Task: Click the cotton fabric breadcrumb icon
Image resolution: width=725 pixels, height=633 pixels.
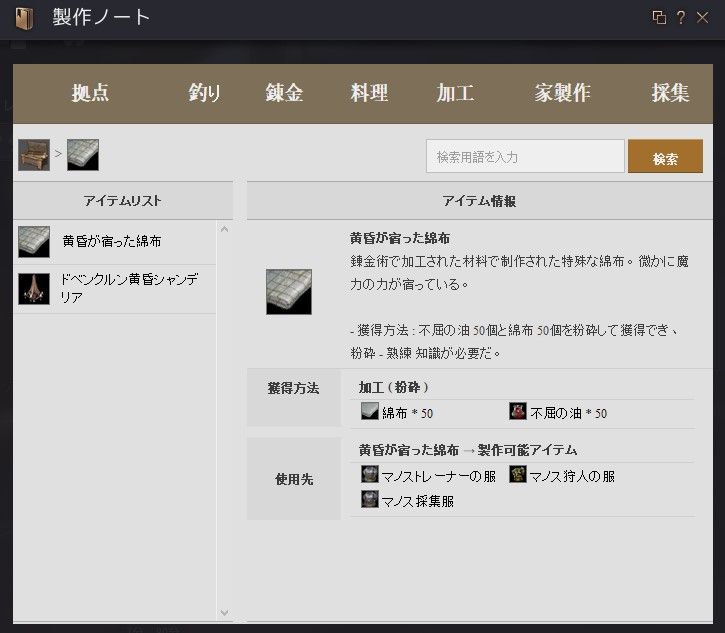Action: pyautogui.click(x=83, y=155)
